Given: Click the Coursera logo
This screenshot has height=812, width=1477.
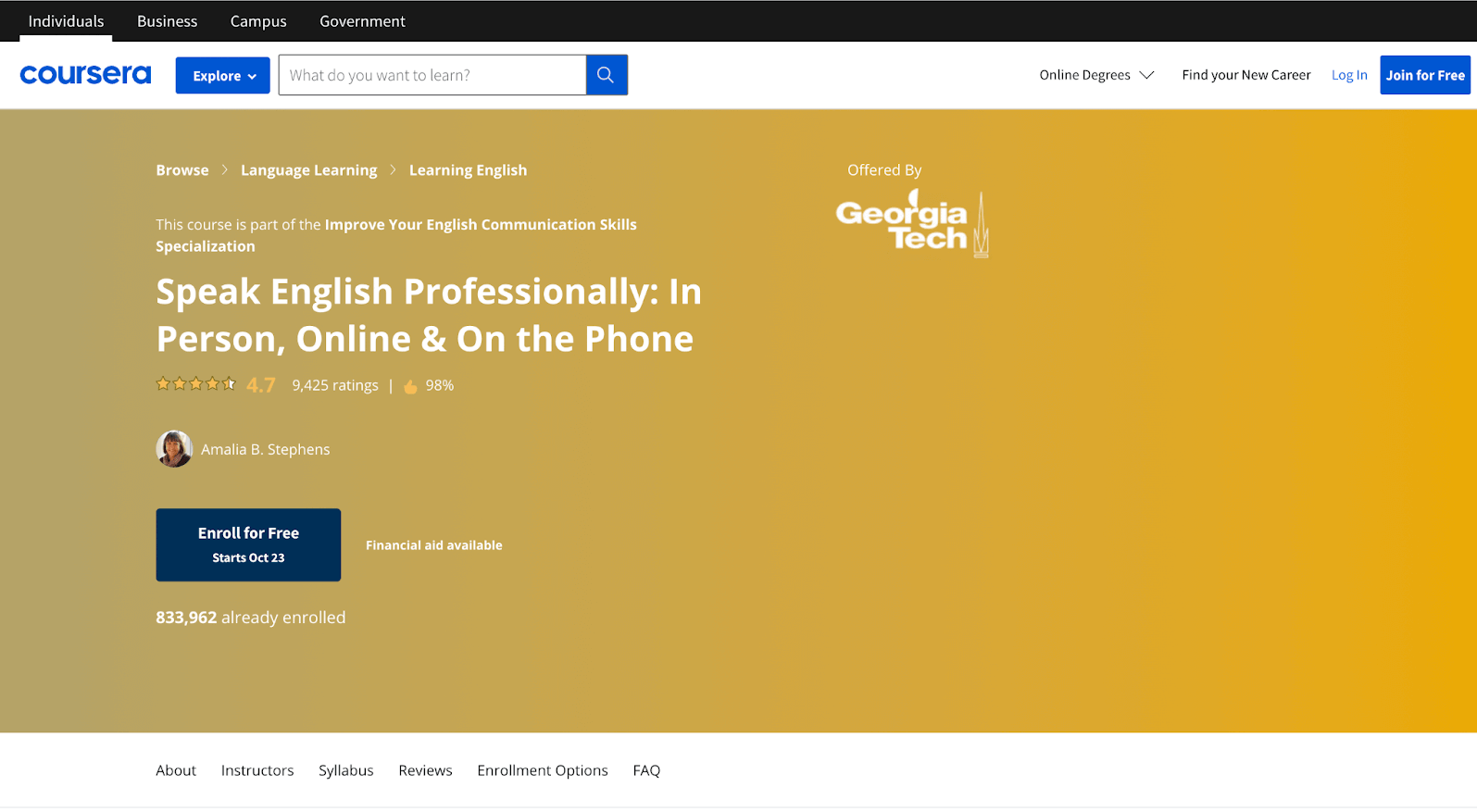Looking at the screenshot, I should click(x=85, y=75).
